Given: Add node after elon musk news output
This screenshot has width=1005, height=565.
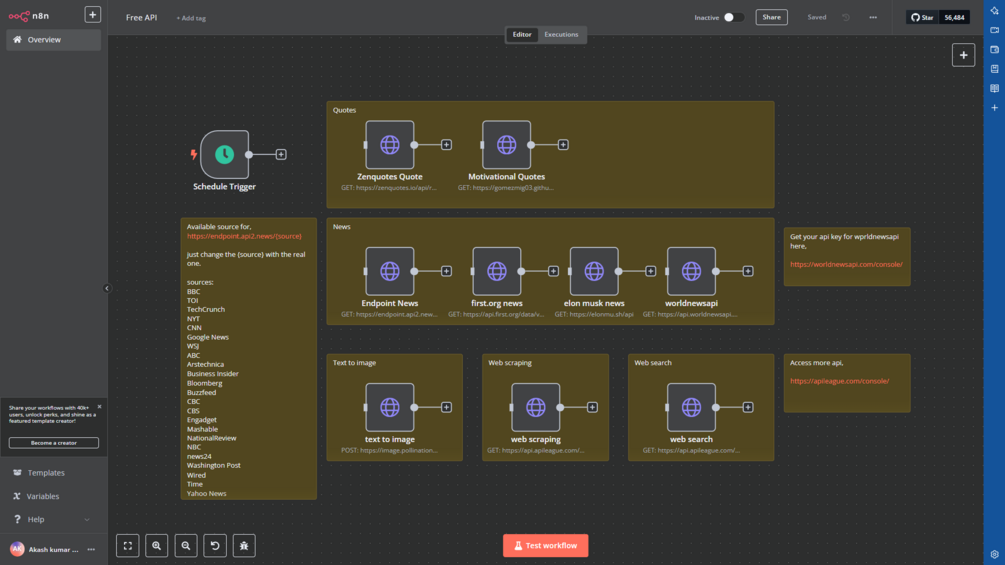Looking at the screenshot, I should coord(651,271).
